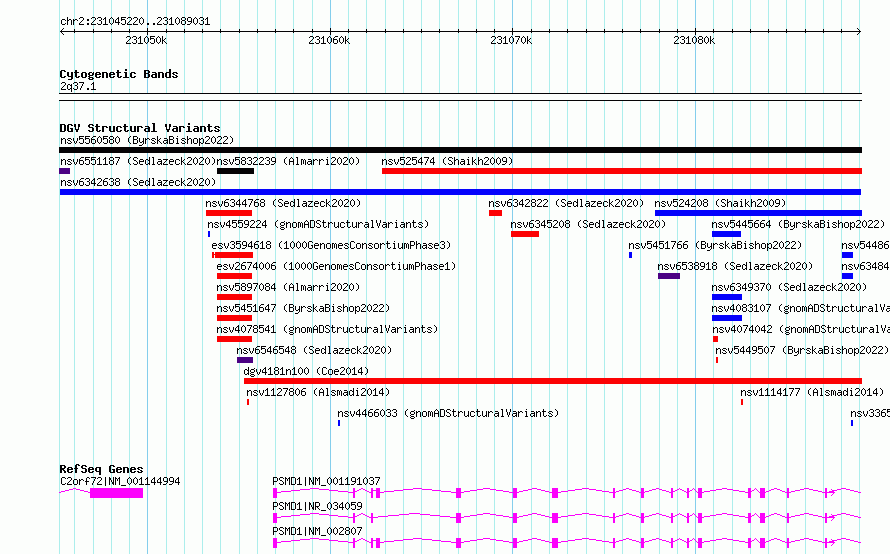Open nsv6342638 (Sedlazeck2020) variant label
The width and height of the screenshot is (890, 554).
pyautogui.click(x=138, y=182)
